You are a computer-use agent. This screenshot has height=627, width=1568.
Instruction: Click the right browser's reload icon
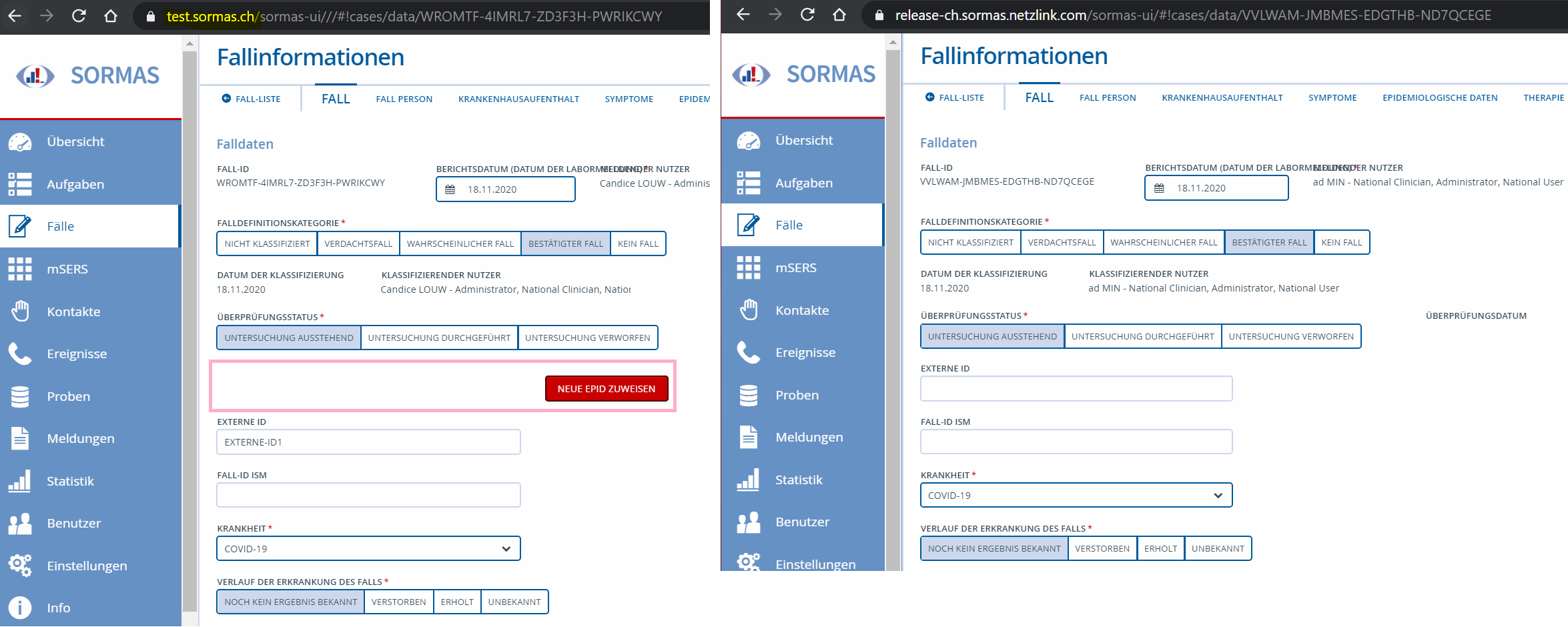pyautogui.click(x=807, y=15)
